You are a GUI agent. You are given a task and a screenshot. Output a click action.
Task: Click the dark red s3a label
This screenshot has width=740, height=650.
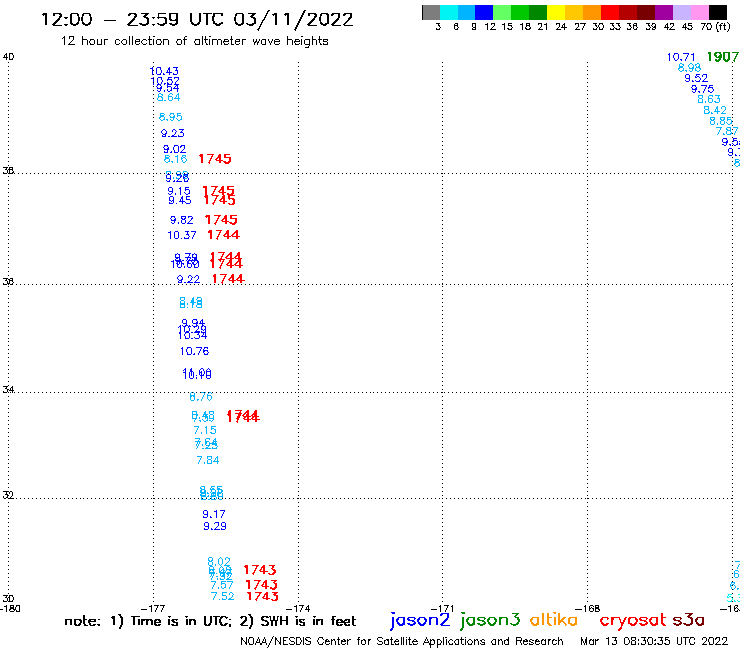coord(688,620)
